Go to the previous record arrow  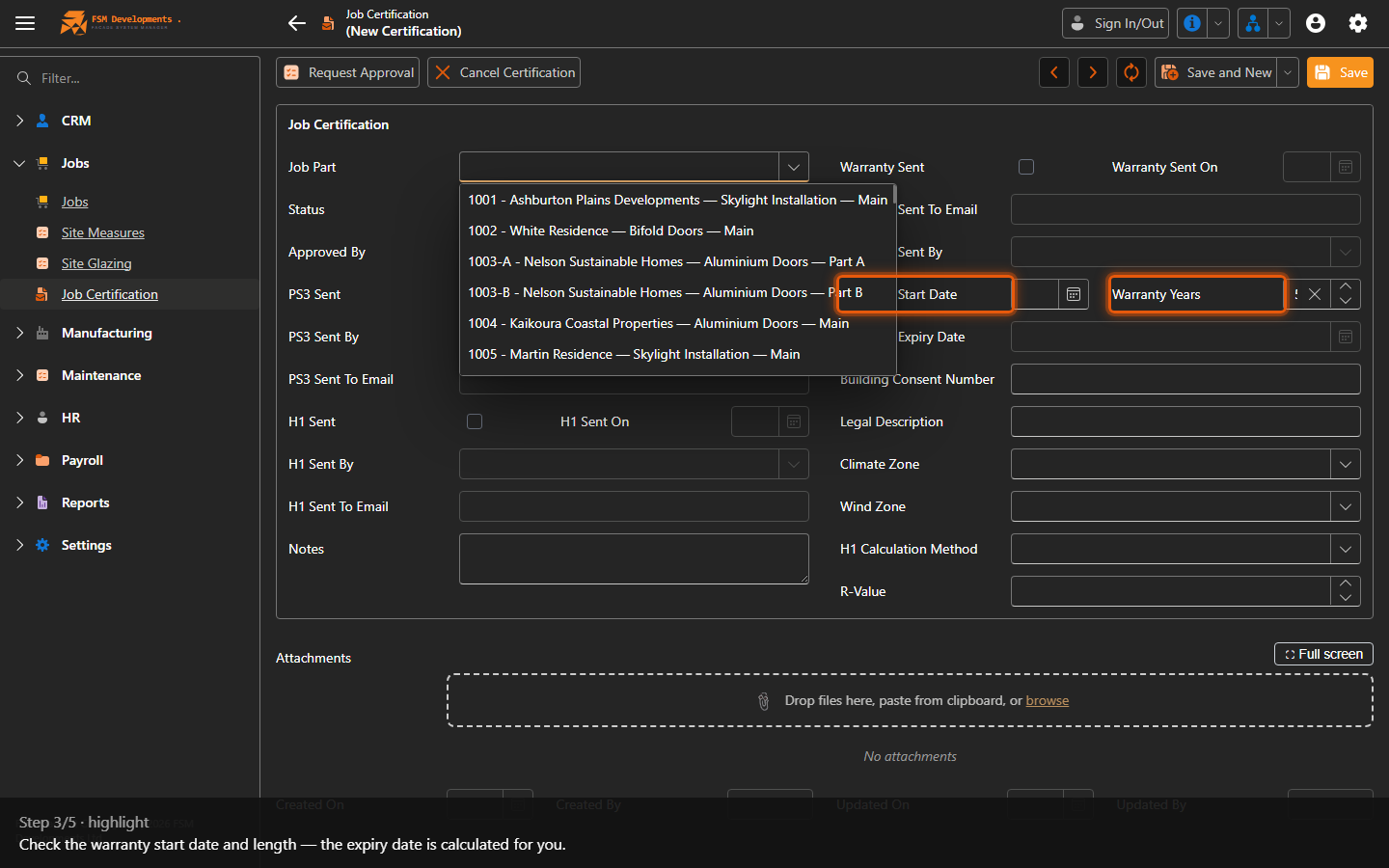click(x=1054, y=72)
